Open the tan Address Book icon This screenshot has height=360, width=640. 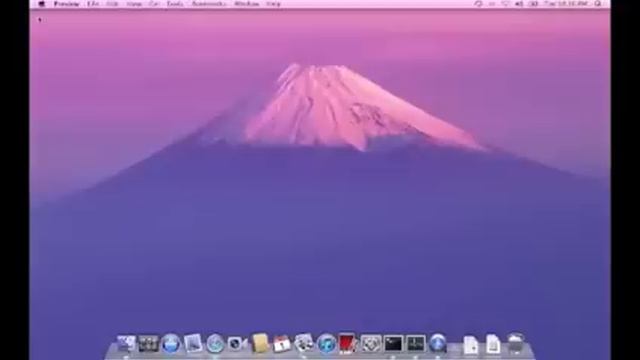[x=260, y=343]
